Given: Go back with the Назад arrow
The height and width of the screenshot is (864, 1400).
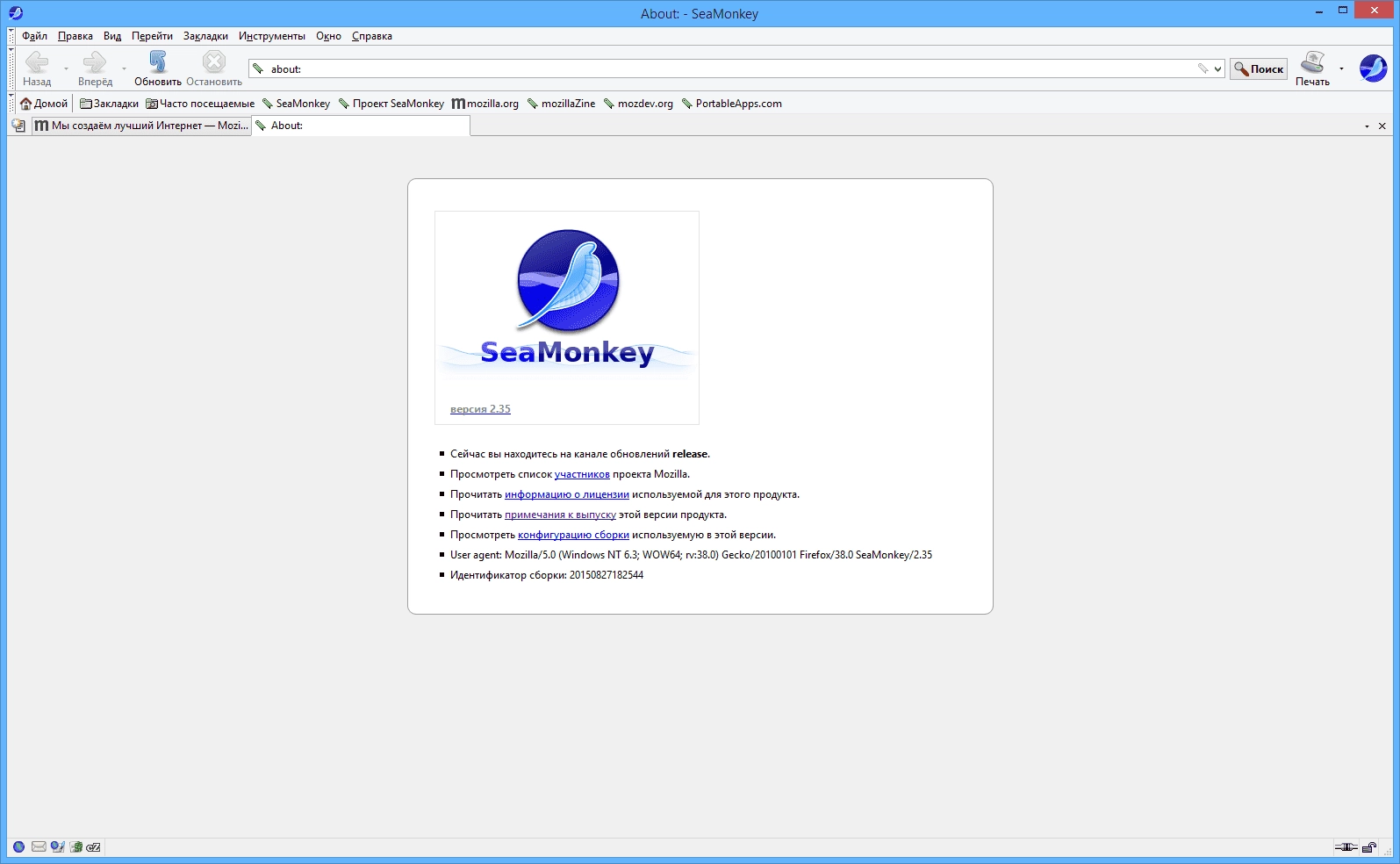Looking at the screenshot, I should click(37, 68).
